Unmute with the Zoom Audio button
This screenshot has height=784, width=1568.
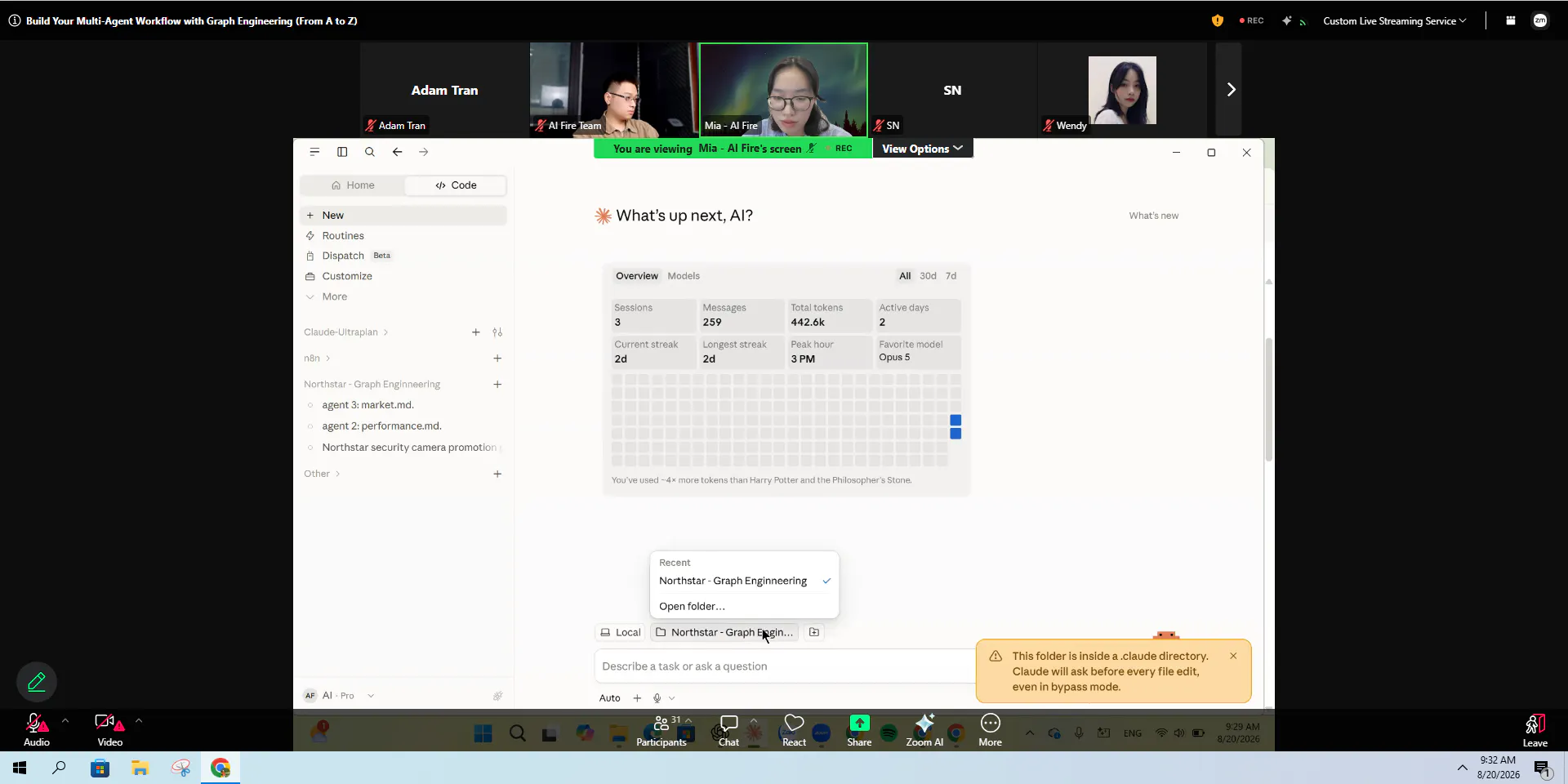click(x=37, y=729)
